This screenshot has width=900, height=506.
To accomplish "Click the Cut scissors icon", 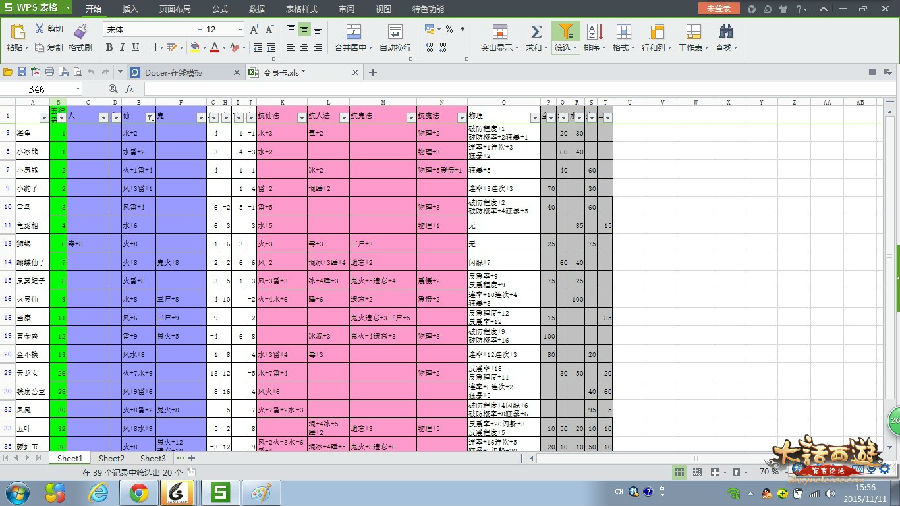I will pyautogui.click(x=40, y=29).
